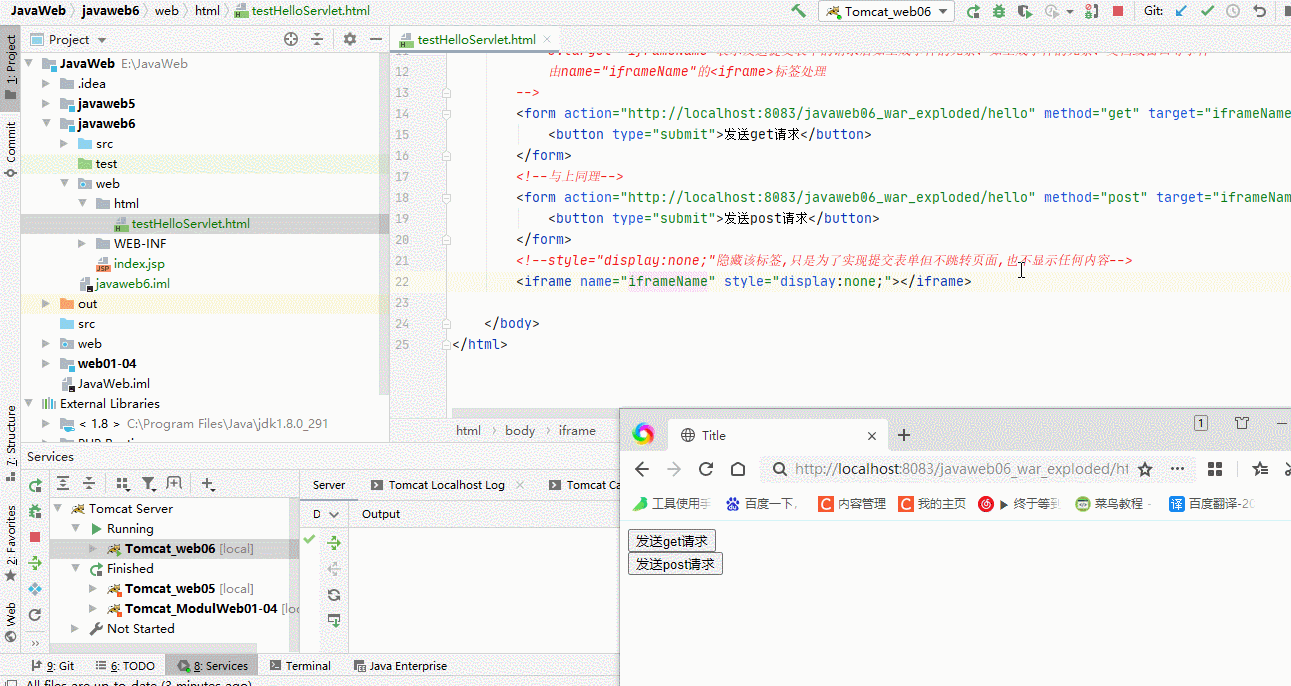Click Expand All icon in Services toolbar
Screen dimensions: 1291x686
click(x=63, y=484)
